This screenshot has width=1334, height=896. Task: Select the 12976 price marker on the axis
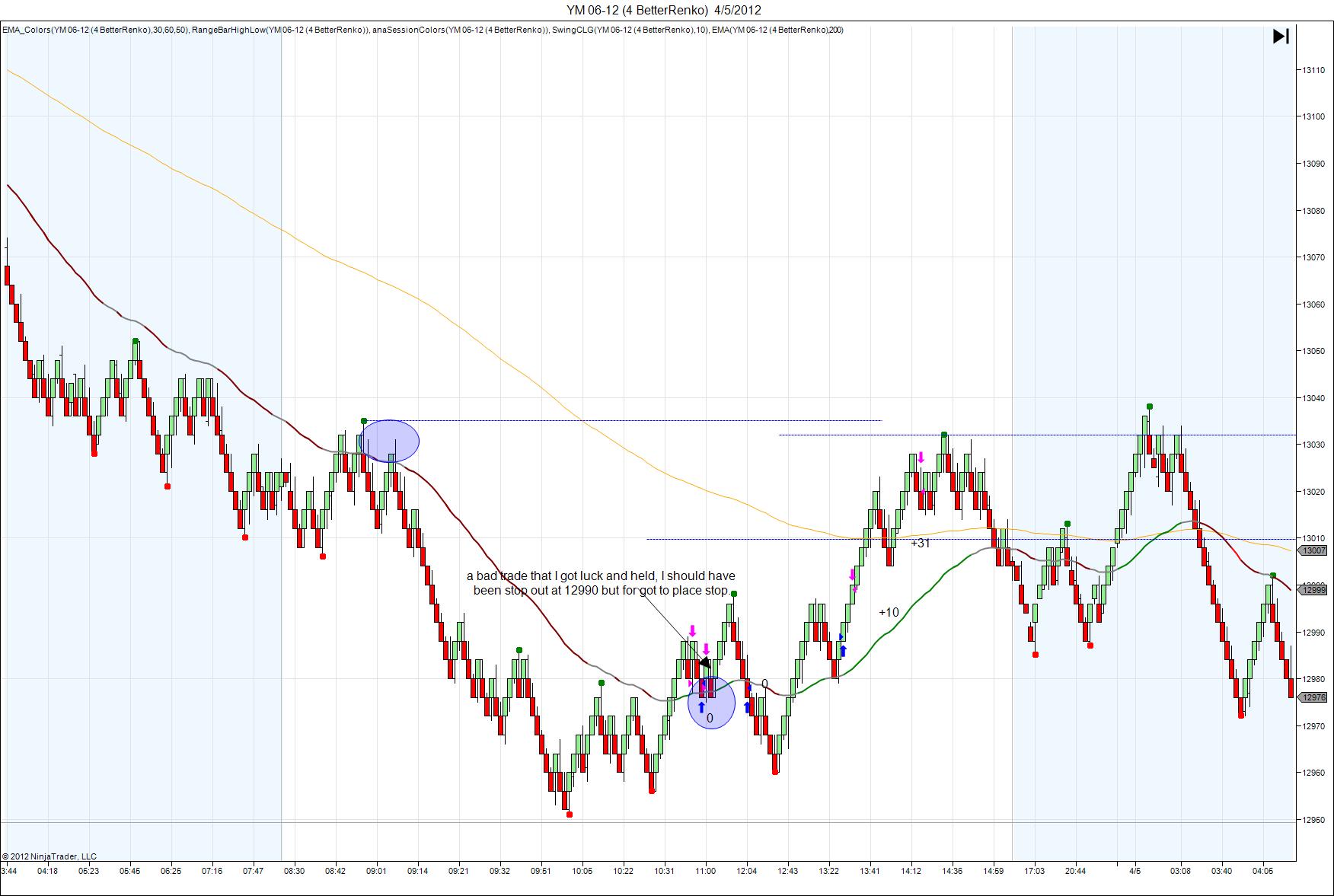(1313, 697)
